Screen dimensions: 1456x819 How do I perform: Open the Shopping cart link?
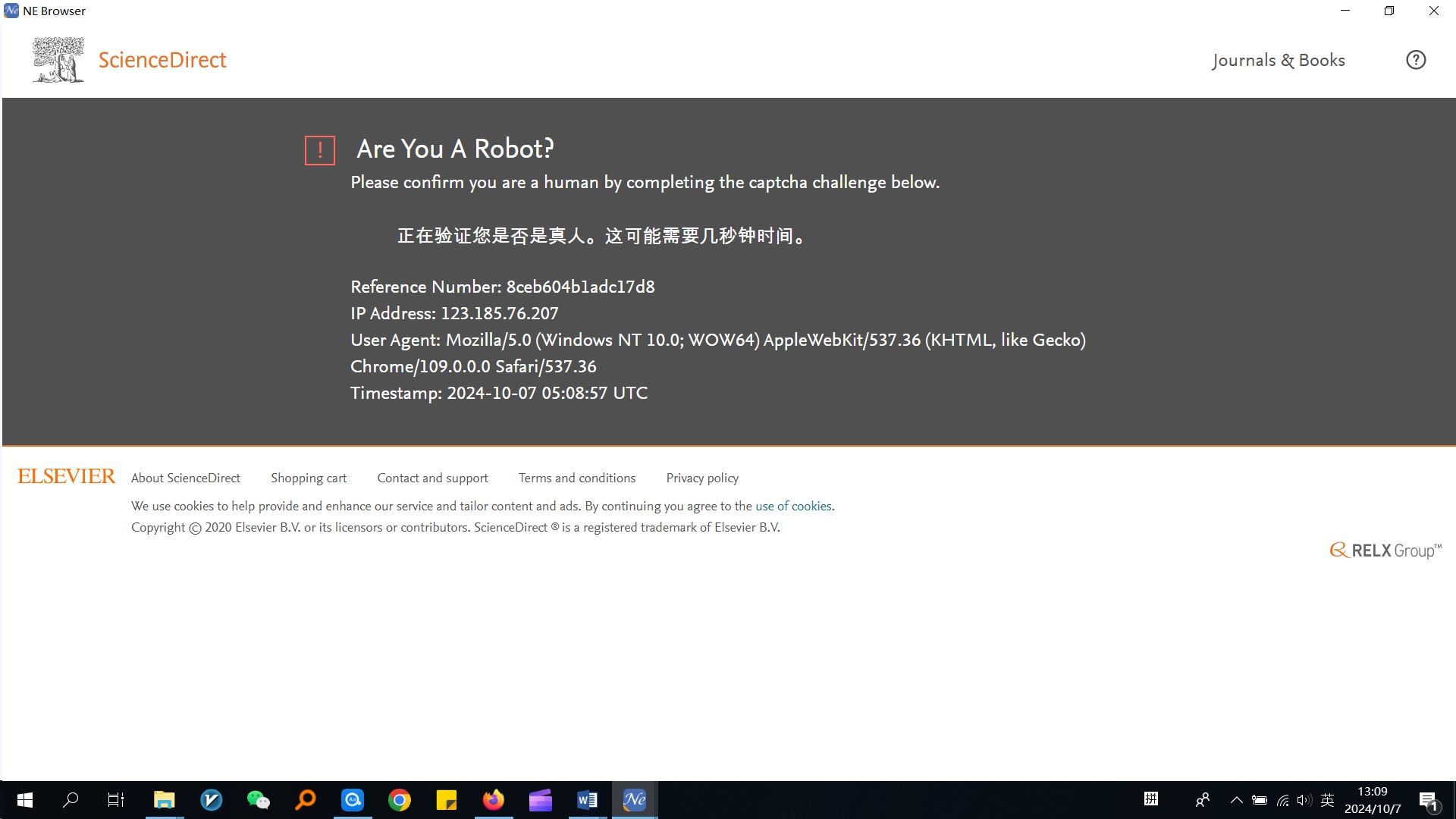tap(309, 478)
